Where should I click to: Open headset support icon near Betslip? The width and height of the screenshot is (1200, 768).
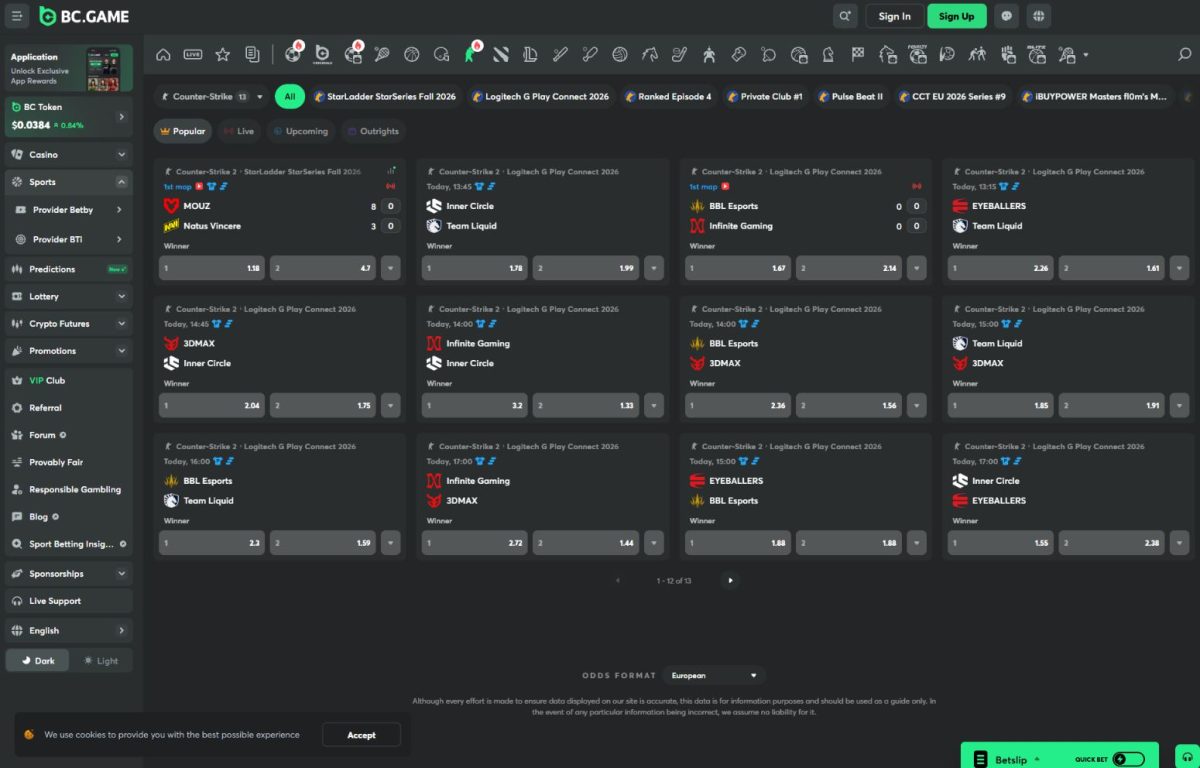tap(1186, 757)
